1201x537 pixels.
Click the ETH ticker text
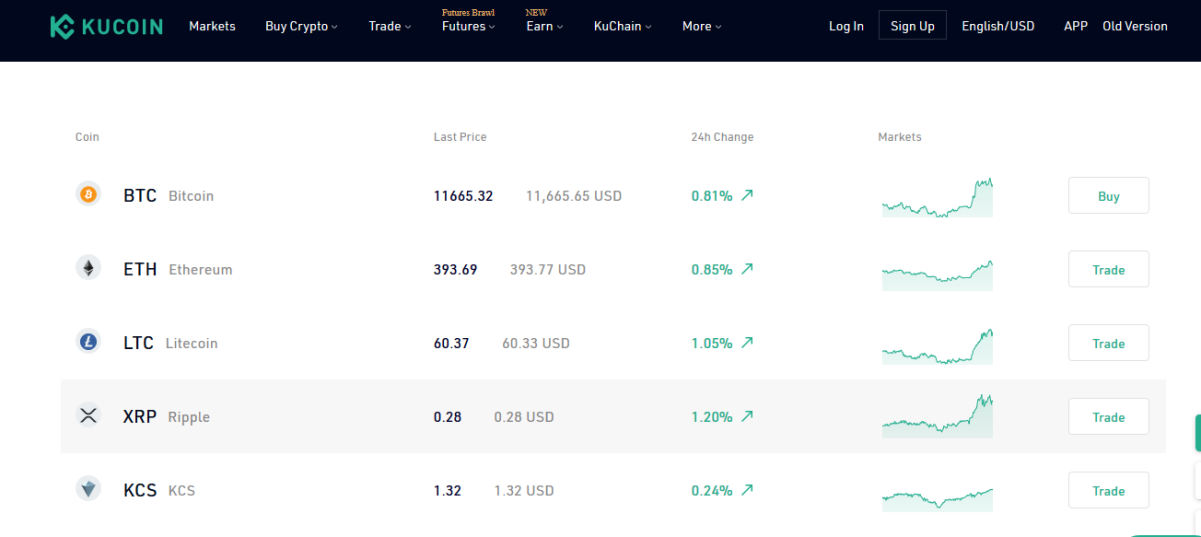pyautogui.click(x=140, y=269)
